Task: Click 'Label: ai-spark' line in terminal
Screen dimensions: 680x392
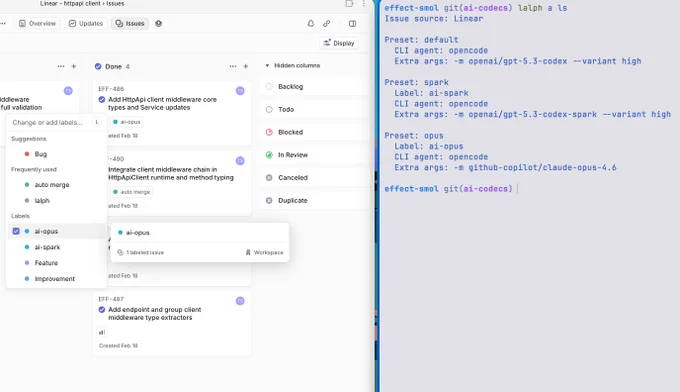Action: pyautogui.click(x=431, y=93)
